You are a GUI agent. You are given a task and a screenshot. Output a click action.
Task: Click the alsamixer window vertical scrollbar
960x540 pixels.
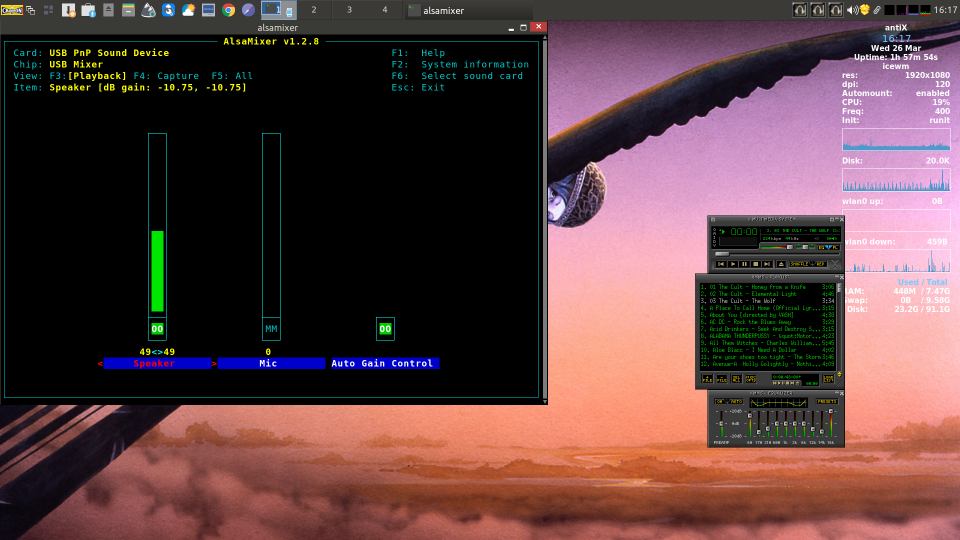(x=545, y=219)
